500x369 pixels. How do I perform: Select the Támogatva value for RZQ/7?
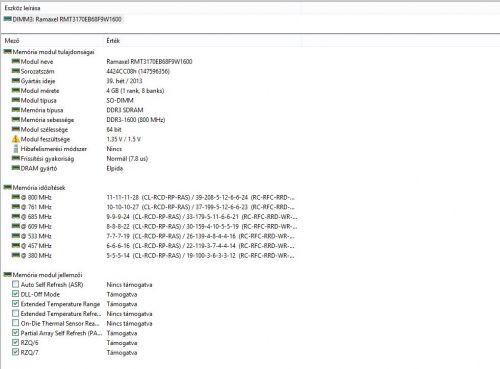[122, 352]
